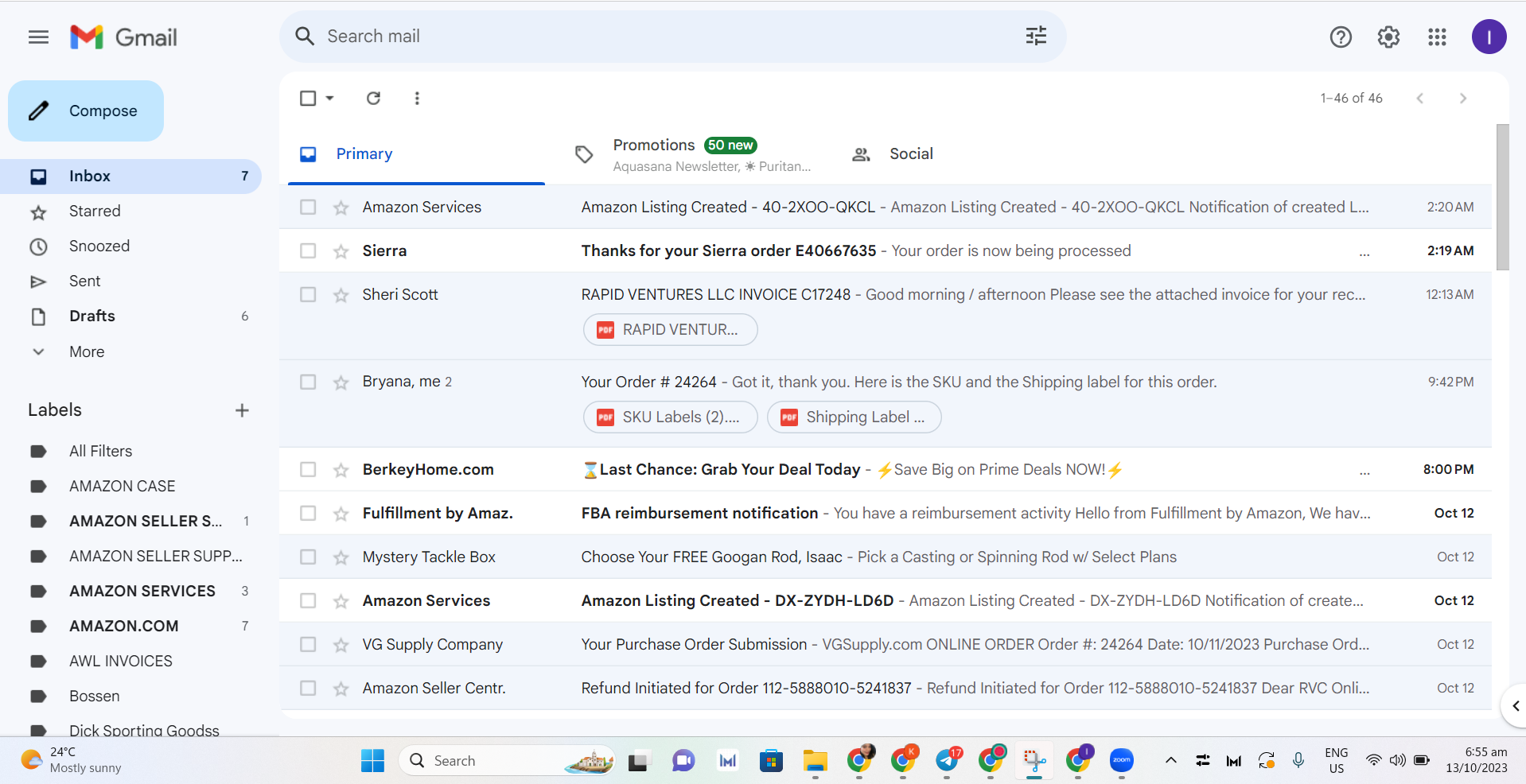1526x784 pixels.
Task: Open the select dropdown arrow beside checkbox
Action: [x=329, y=98]
